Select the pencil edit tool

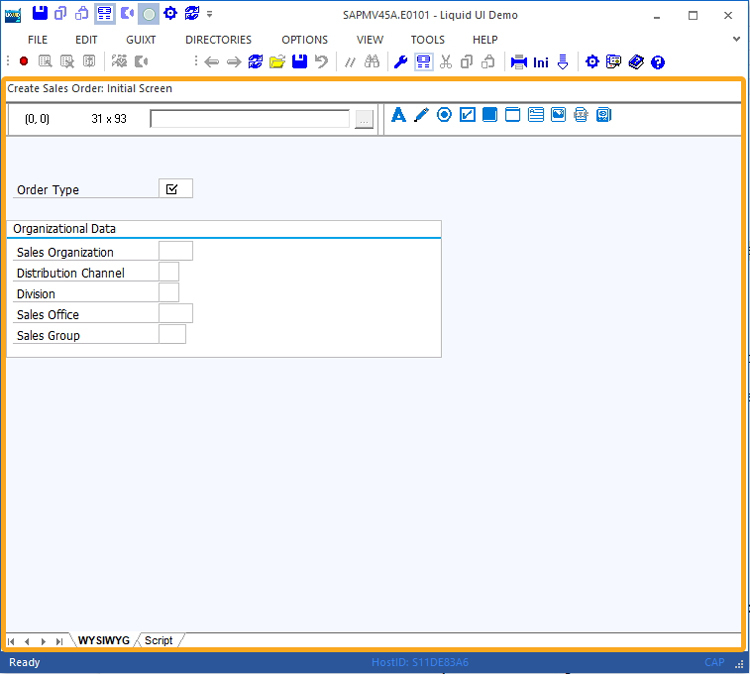pos(421,115)
